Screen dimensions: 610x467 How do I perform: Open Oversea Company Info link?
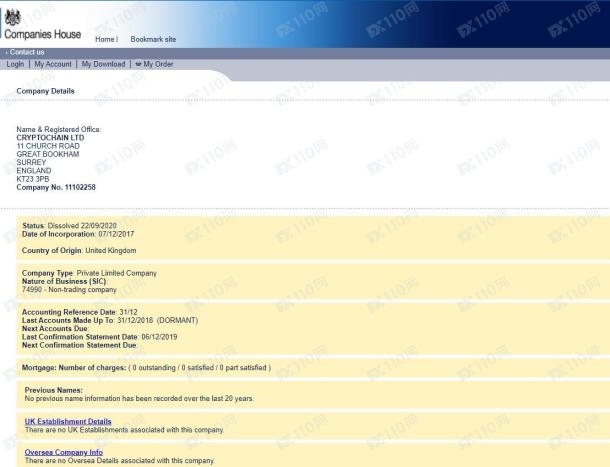tap(64, 452)
